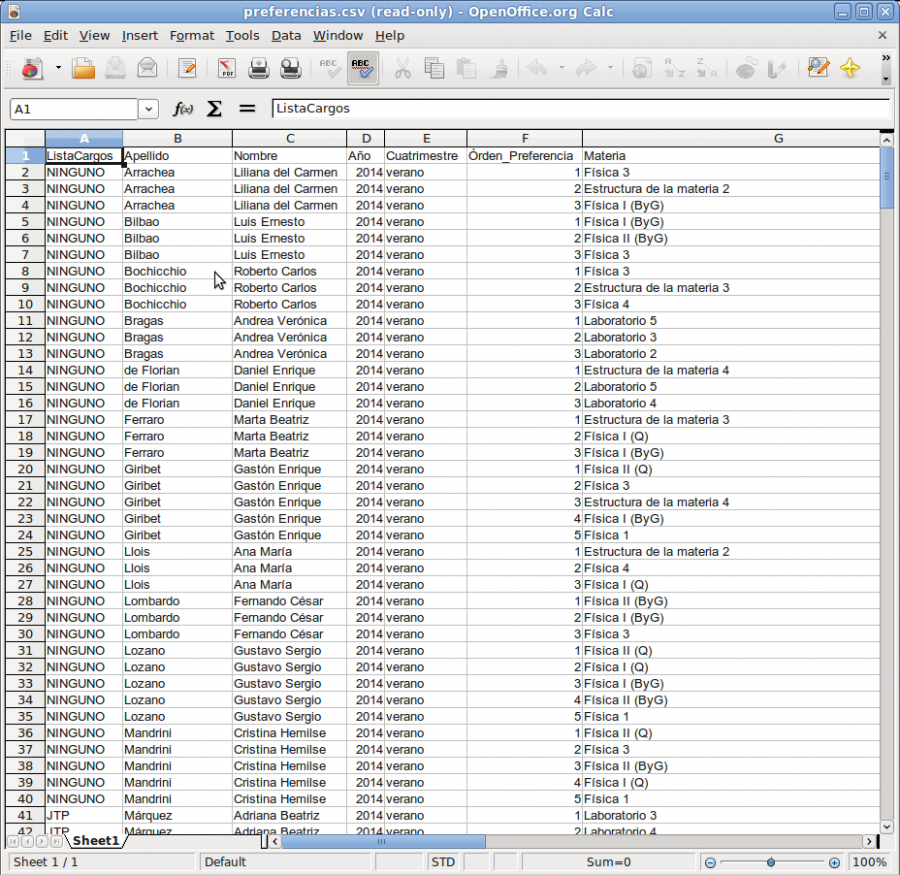Open the Format menu
Screen dimensions: 900x875
[x=192, y=36]
